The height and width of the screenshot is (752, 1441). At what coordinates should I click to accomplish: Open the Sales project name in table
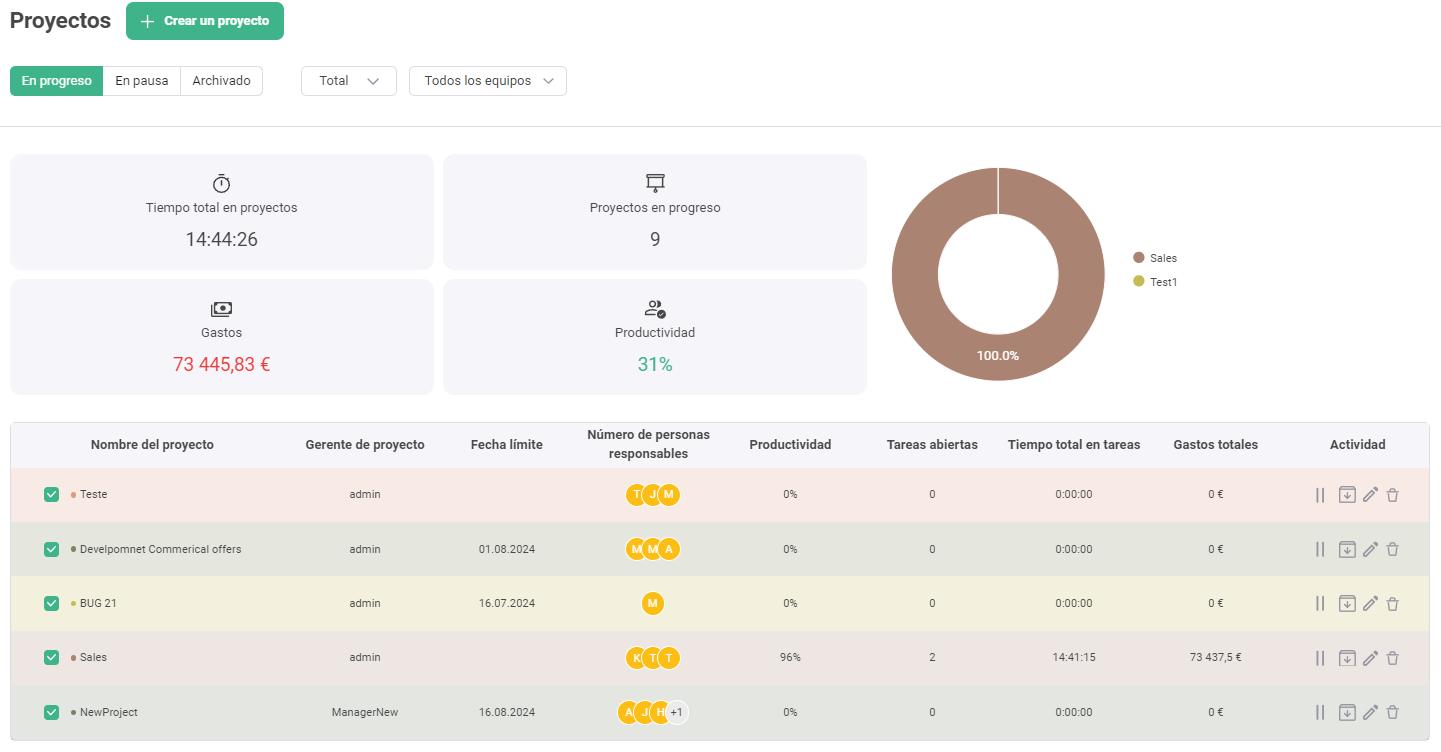93,657
